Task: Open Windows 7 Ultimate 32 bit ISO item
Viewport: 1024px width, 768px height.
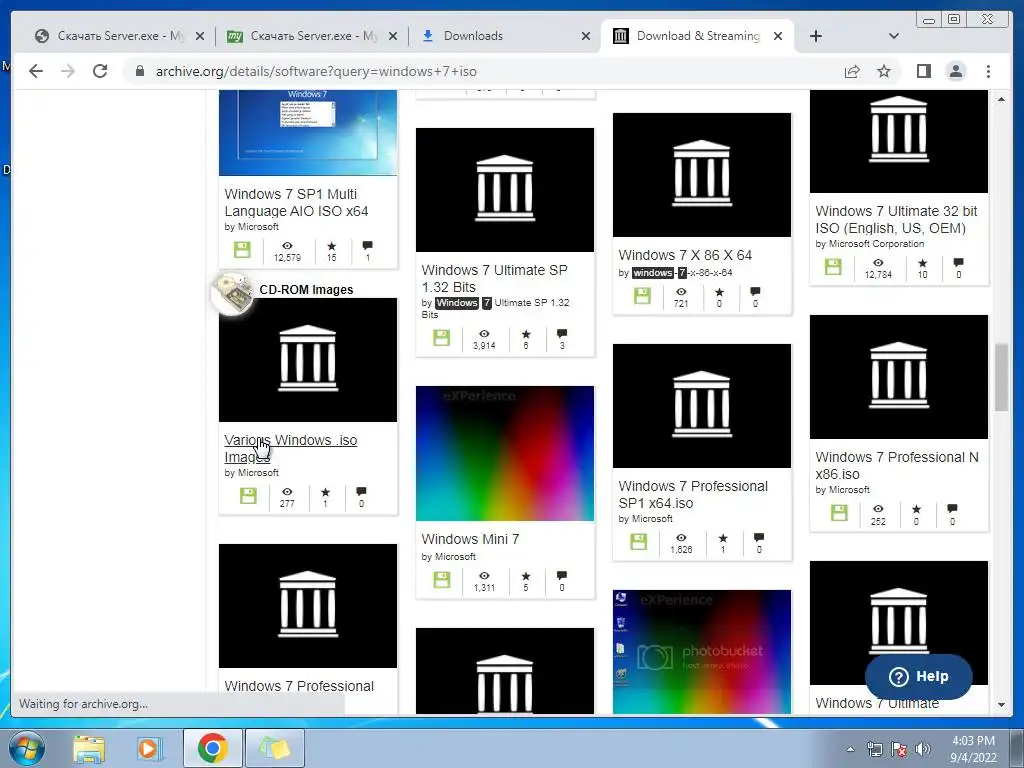Action: 896,219
